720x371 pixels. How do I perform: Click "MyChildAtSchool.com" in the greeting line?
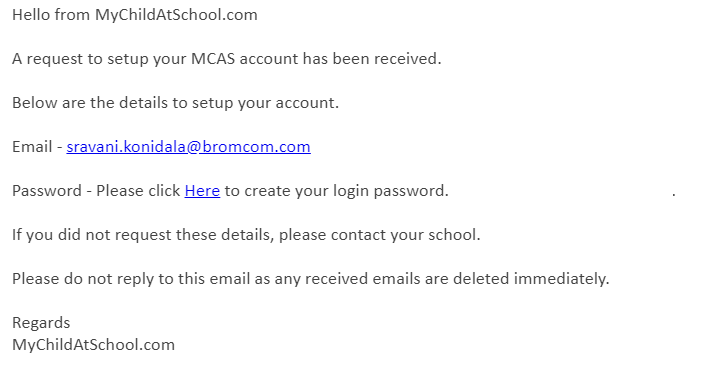click(176, 15)
